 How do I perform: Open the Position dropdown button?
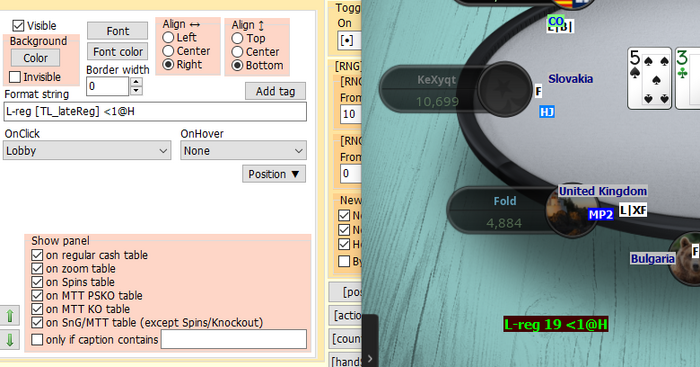pos(274,174)
